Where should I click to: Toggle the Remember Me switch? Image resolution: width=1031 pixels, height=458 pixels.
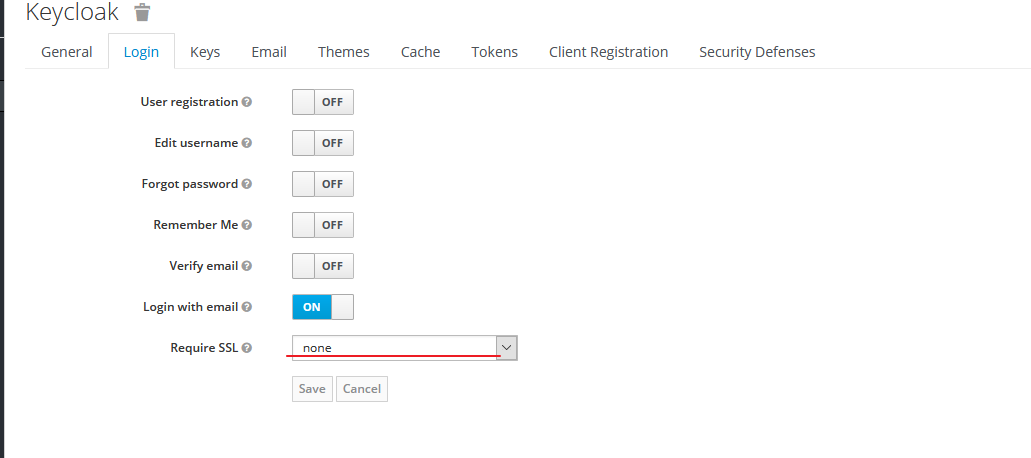(x=323, y=225)
